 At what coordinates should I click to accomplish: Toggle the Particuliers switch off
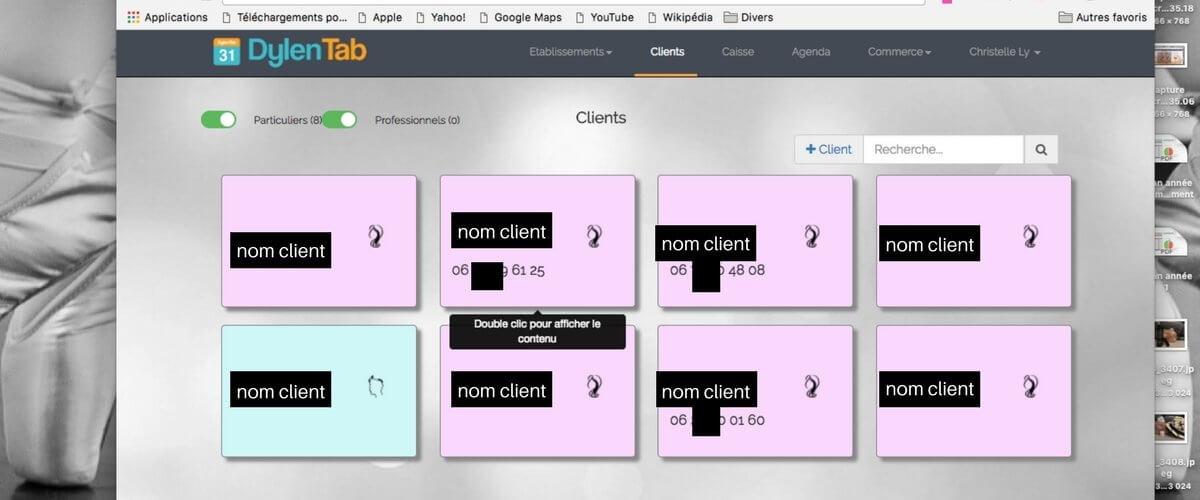[218, 120]
